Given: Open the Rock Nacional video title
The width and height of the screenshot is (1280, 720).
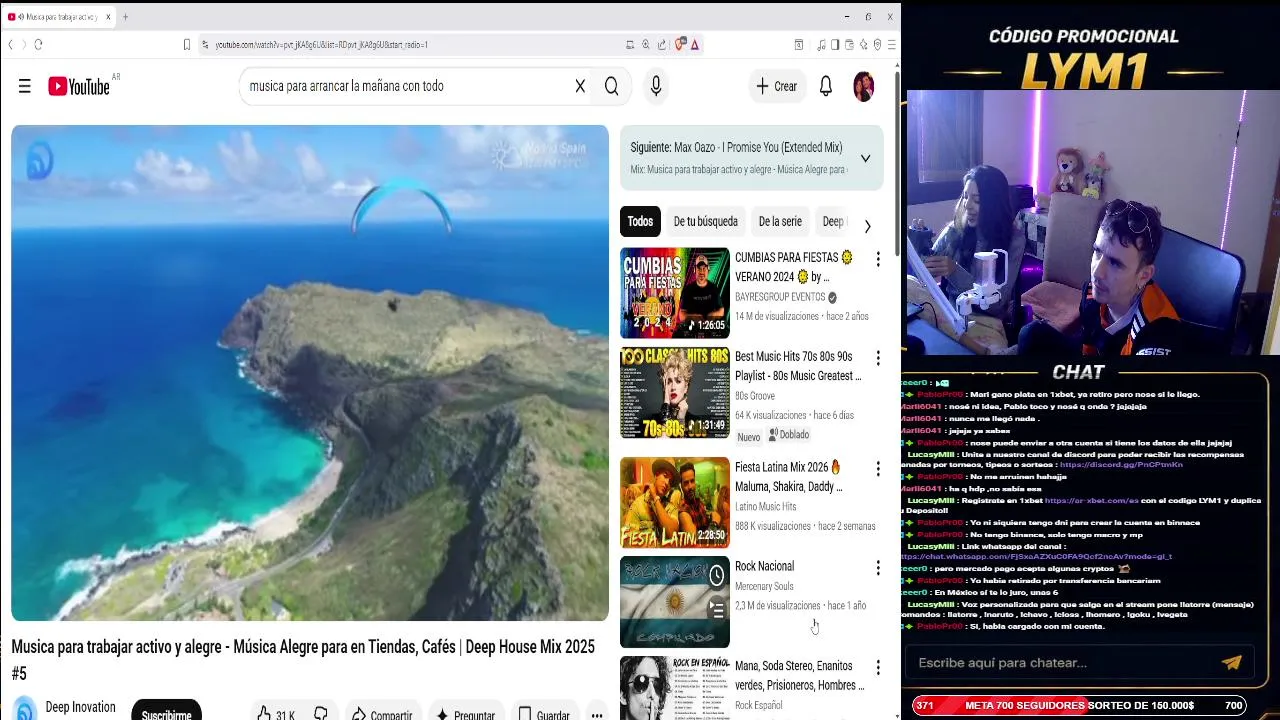Looking at the screenshot, I should click(x=764, y=567).
